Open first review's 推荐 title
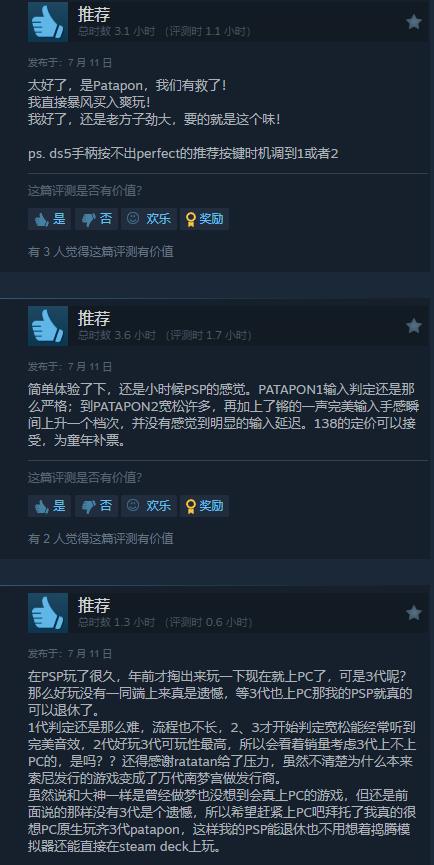Screen dimensions: 434x865 click(94, 14)
